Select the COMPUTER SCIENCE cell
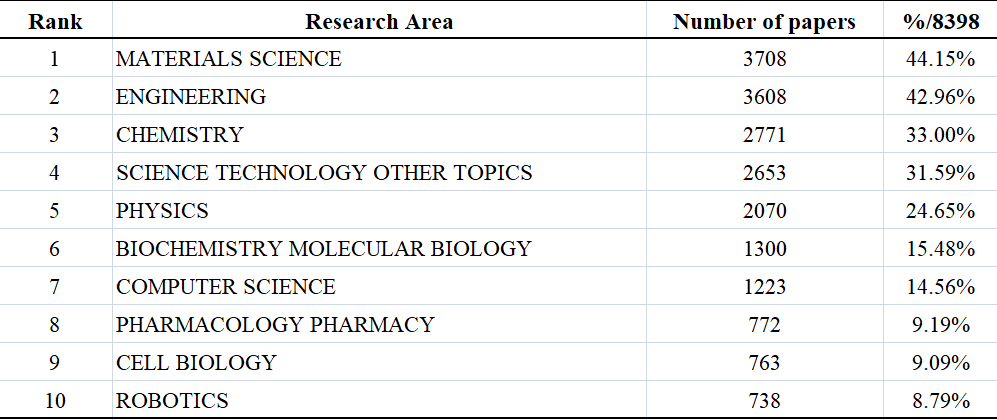This screenshot has width=997, height=420. 379,287
